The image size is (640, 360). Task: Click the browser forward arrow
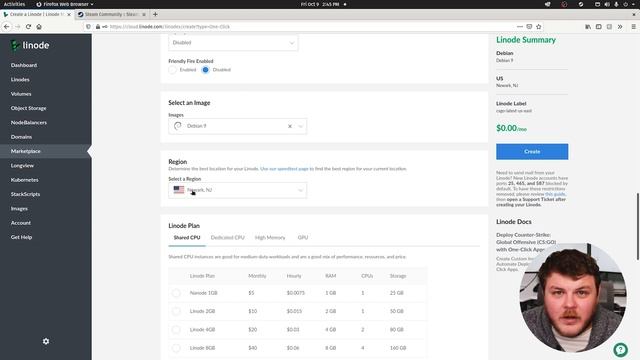click(18, 27)
